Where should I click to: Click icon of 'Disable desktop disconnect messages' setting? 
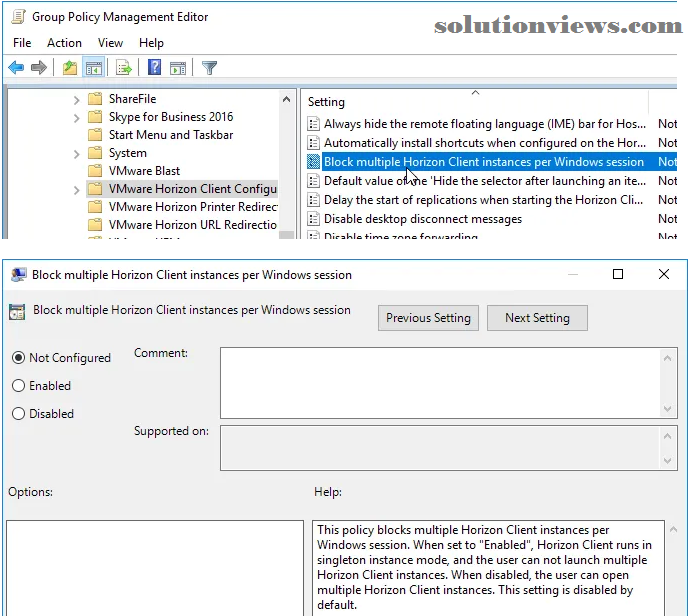pos(313,219)
